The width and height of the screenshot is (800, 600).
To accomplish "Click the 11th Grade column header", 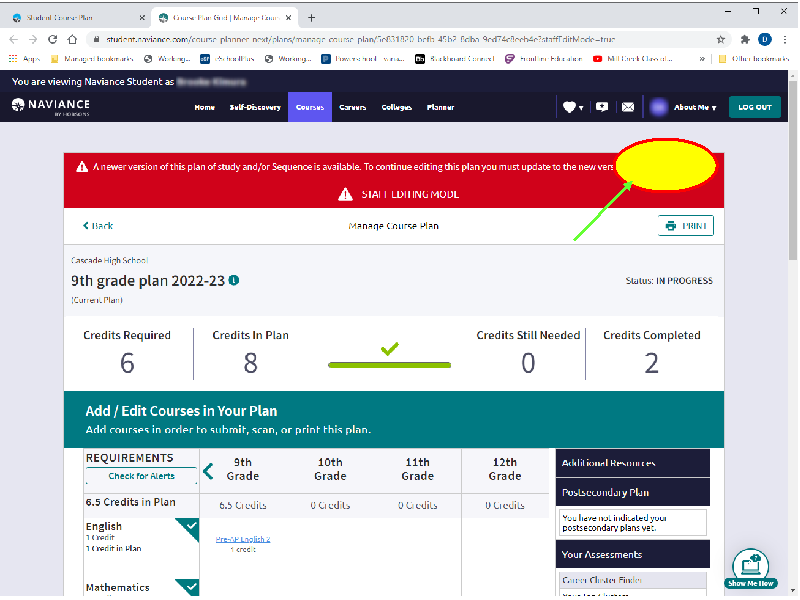I will (x=417, y=469).
